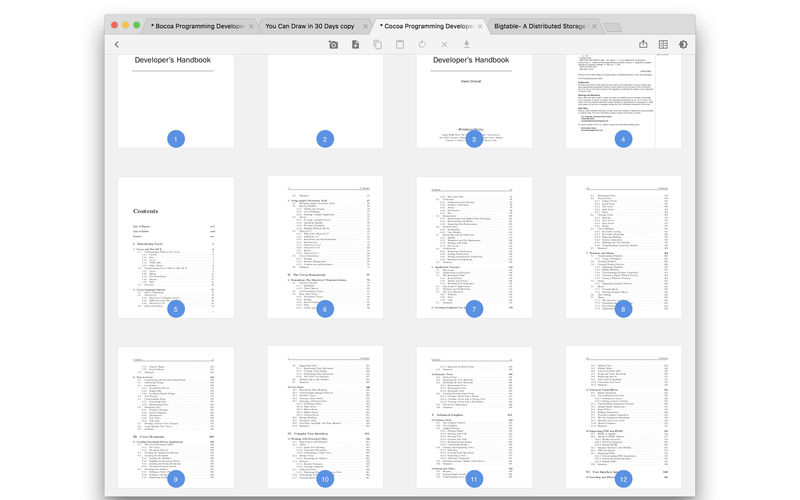Image resolution: width=800 pixels, height=500 pixels.
Task: Select page 10 thumbnail
Action: [x=325, y=417]
